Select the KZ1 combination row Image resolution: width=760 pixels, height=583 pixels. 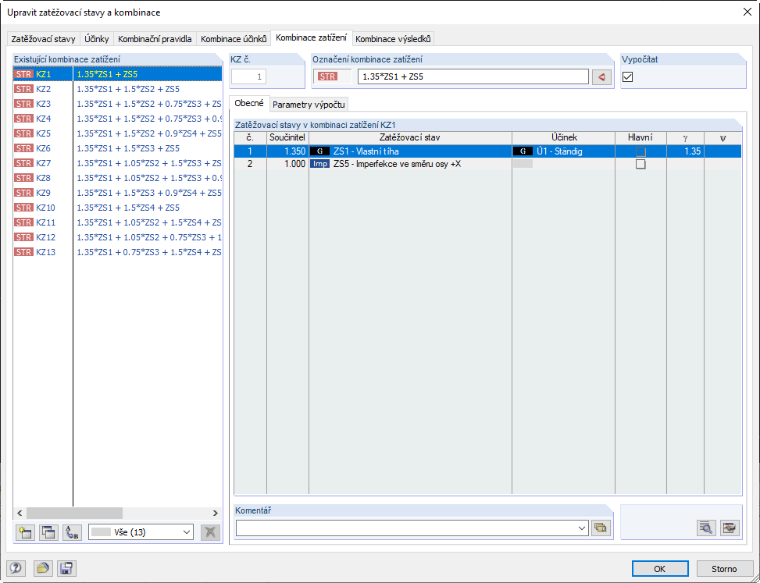[118, 74]
